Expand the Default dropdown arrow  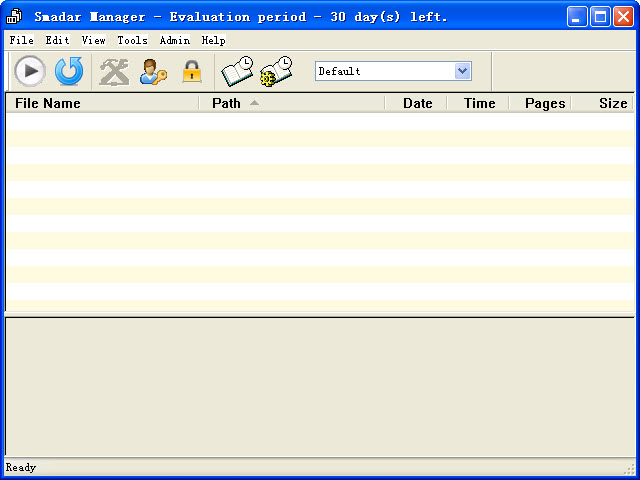pyautogui.click(x=462, y=71)
